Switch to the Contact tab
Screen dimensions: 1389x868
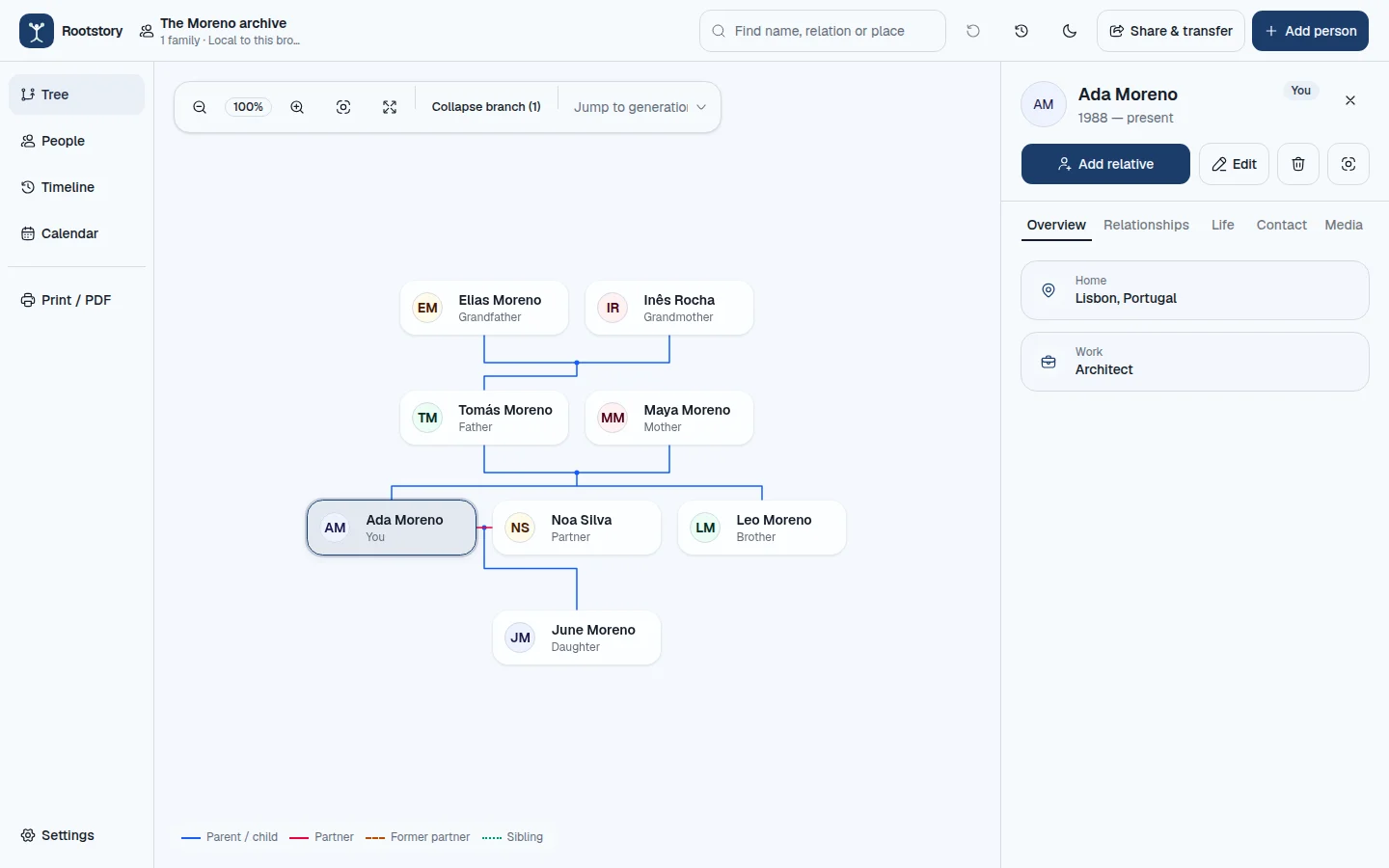[1282, 225]
